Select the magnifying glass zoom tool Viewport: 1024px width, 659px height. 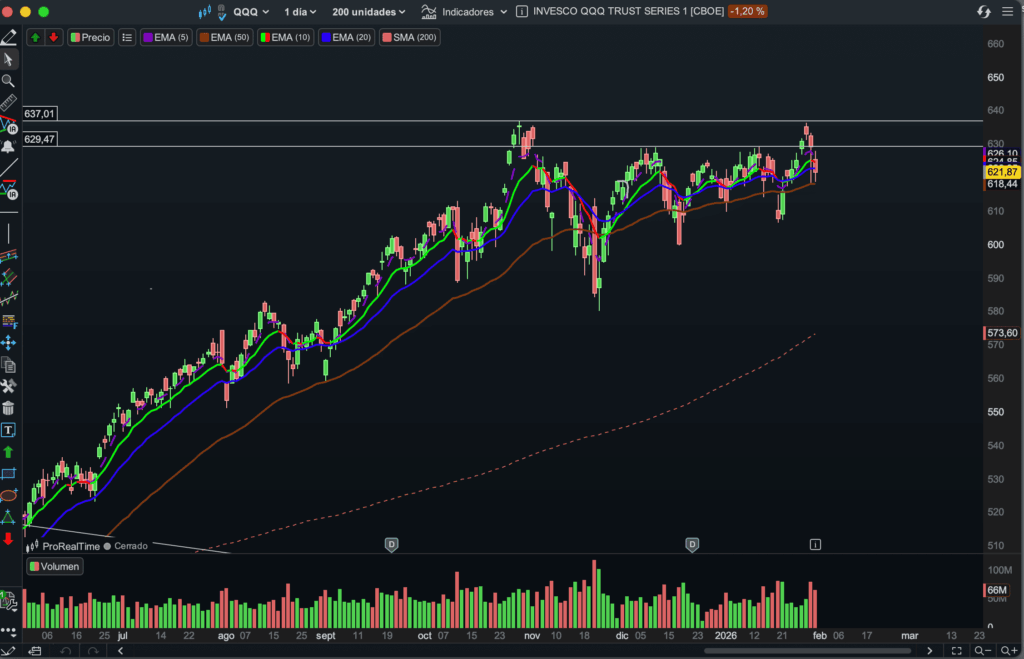pyautogui.click(x=8, y=81)
